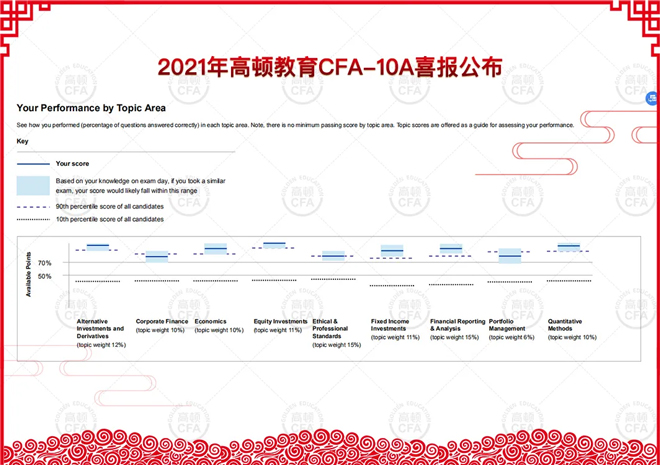Click the 'Equity Investments' topic label

tap(280, 322)
